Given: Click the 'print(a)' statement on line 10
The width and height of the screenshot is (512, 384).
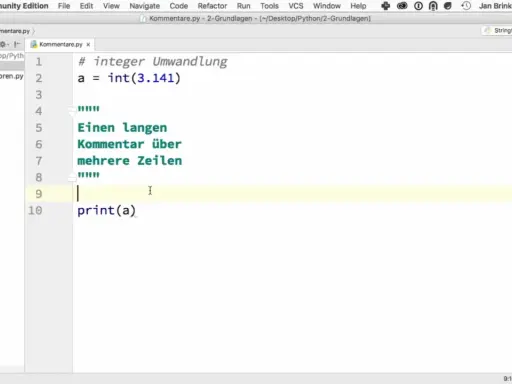Looking at the screenshot, I should pyautogui.click(x=106, y=211).
